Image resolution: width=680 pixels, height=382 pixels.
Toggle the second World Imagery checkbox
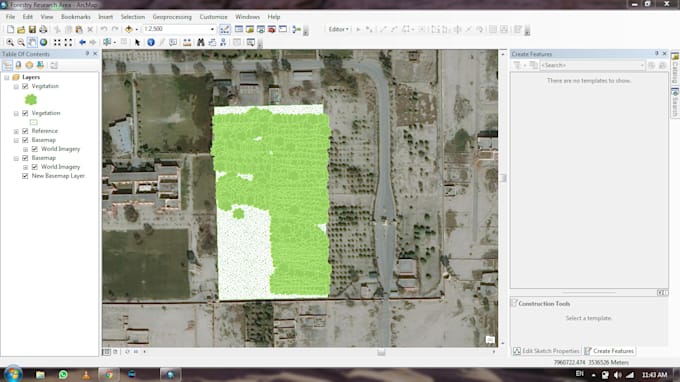pyautogui.click(x=35, y=167)
